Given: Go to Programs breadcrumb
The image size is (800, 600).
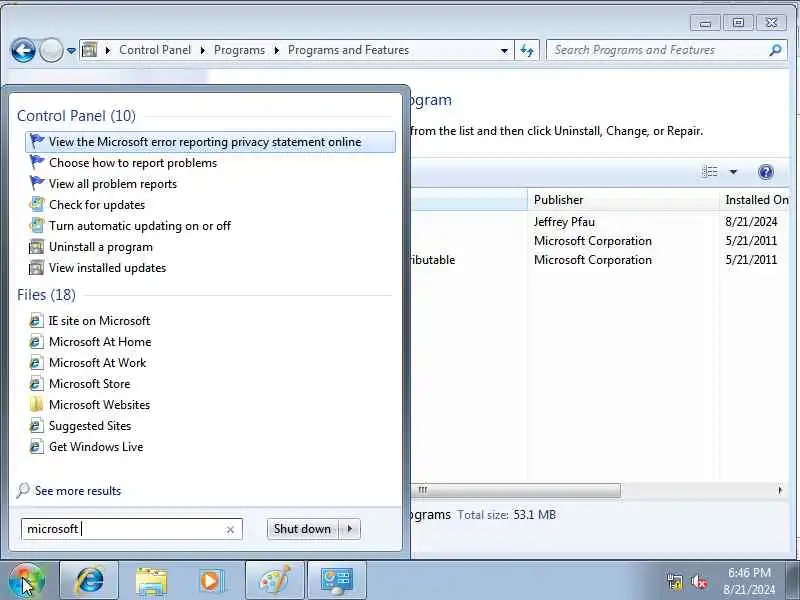Looking at the screenshot, I should (239, 50).
